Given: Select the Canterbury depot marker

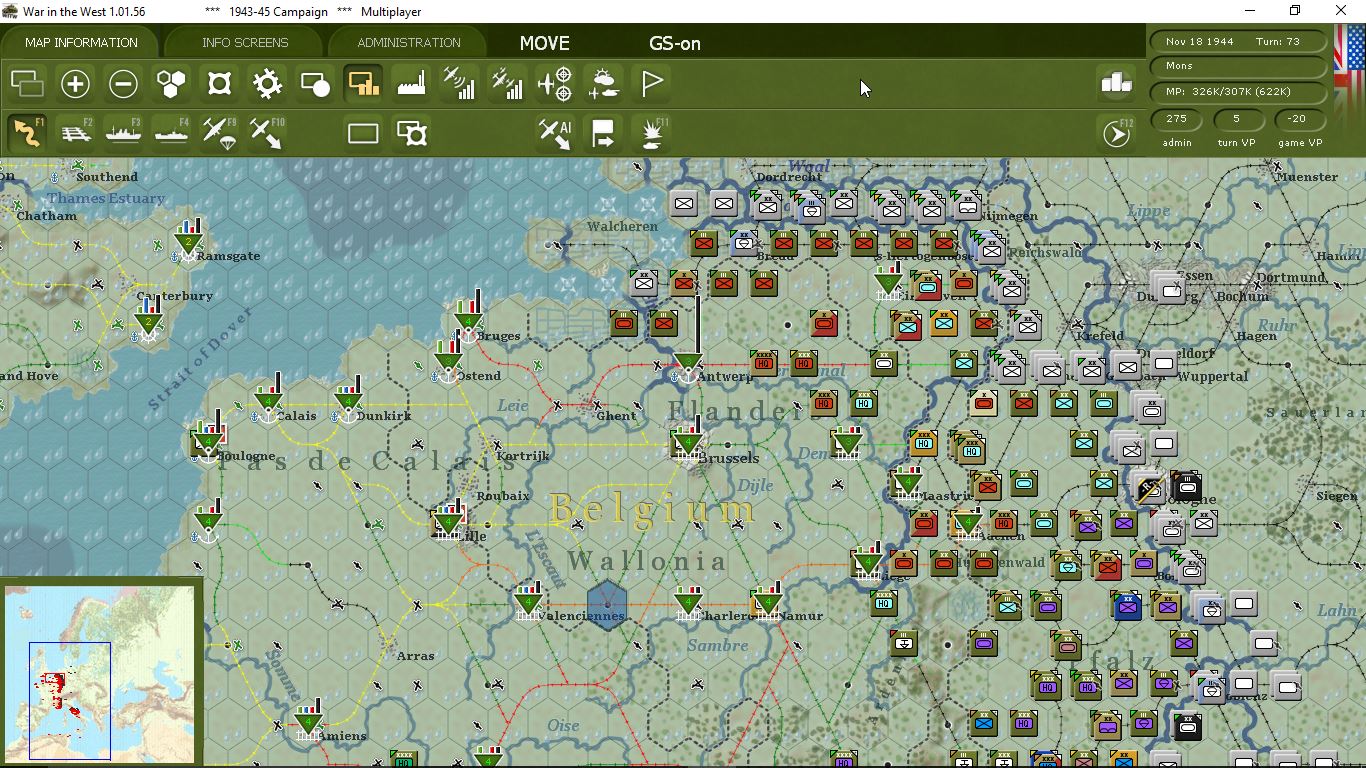Looking at the screenshot, I should coord(148,320).
